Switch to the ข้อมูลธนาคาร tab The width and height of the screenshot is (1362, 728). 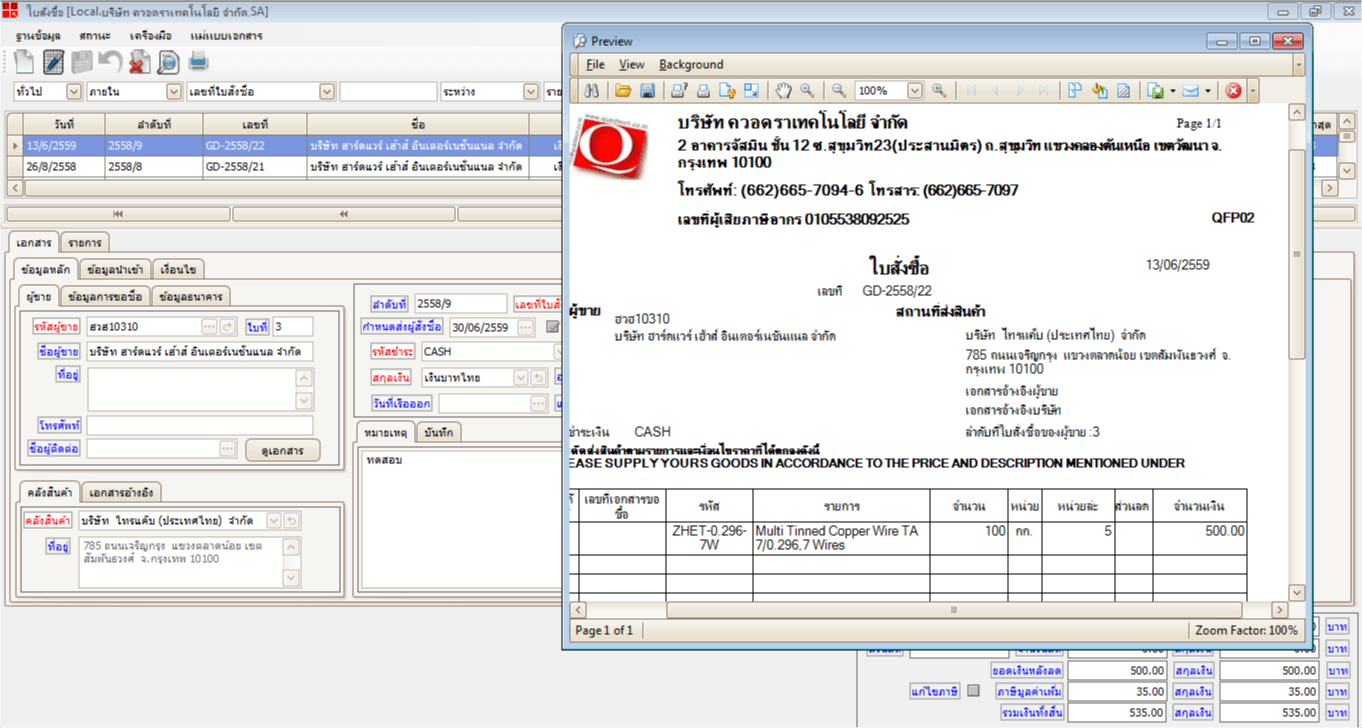tap(192, 296)
